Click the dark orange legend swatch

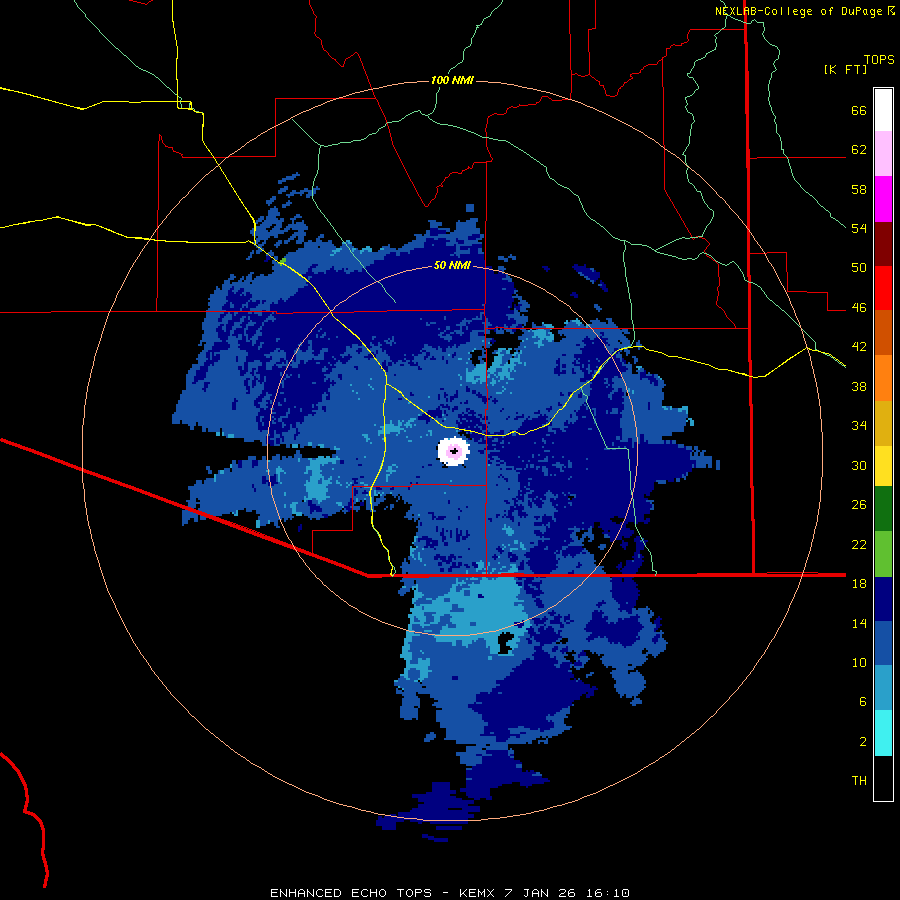(883, 333)
